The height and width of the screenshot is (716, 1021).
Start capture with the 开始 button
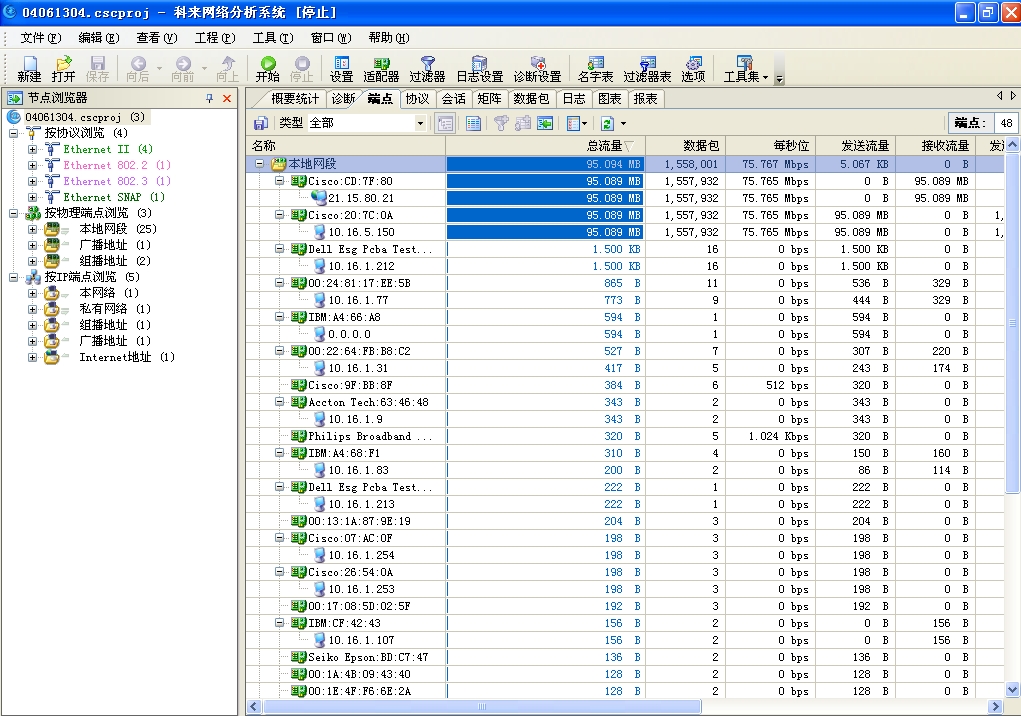pyautogui.click(x=267, y=68)
